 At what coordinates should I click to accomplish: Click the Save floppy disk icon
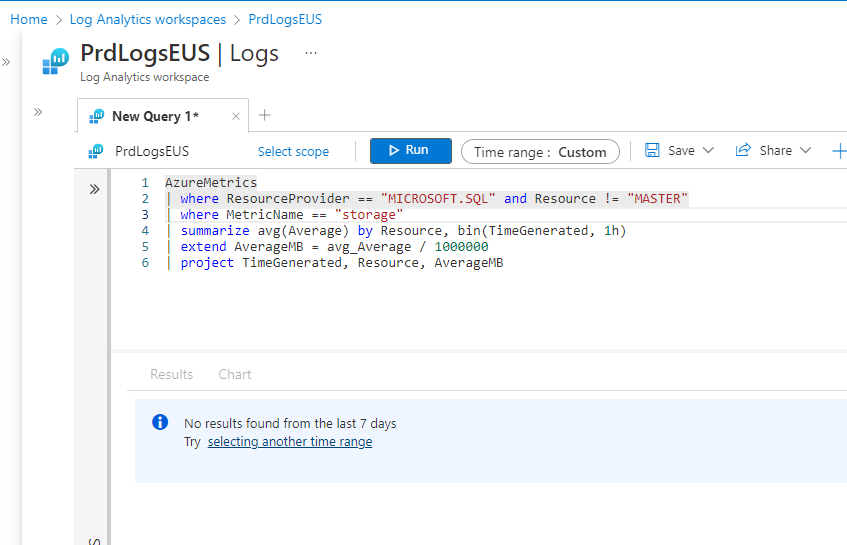pyautogui.click(x=652, y=150)
